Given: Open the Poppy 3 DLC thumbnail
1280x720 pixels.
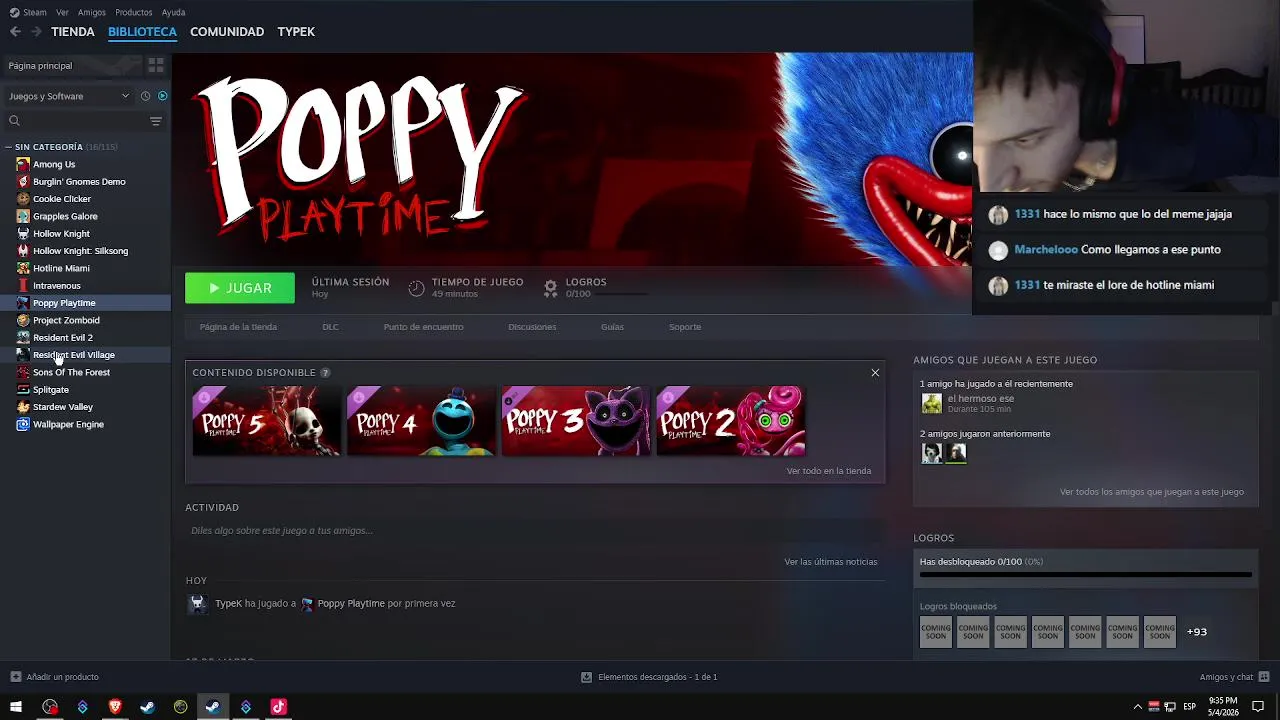Looking at the screenshot, I should click(575, 421).
